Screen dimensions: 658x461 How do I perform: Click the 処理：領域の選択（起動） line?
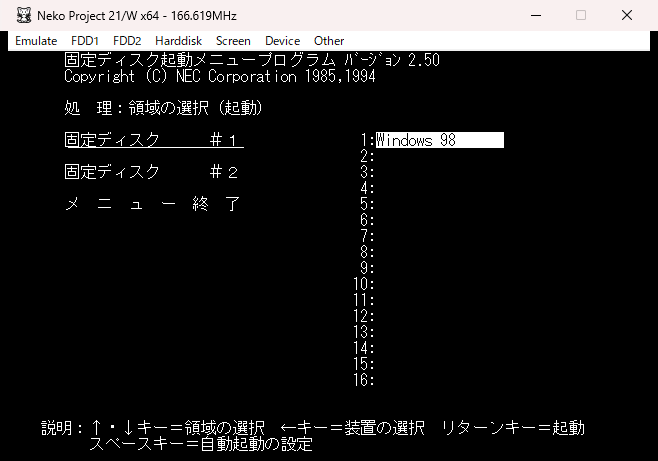tap(164, 108)
